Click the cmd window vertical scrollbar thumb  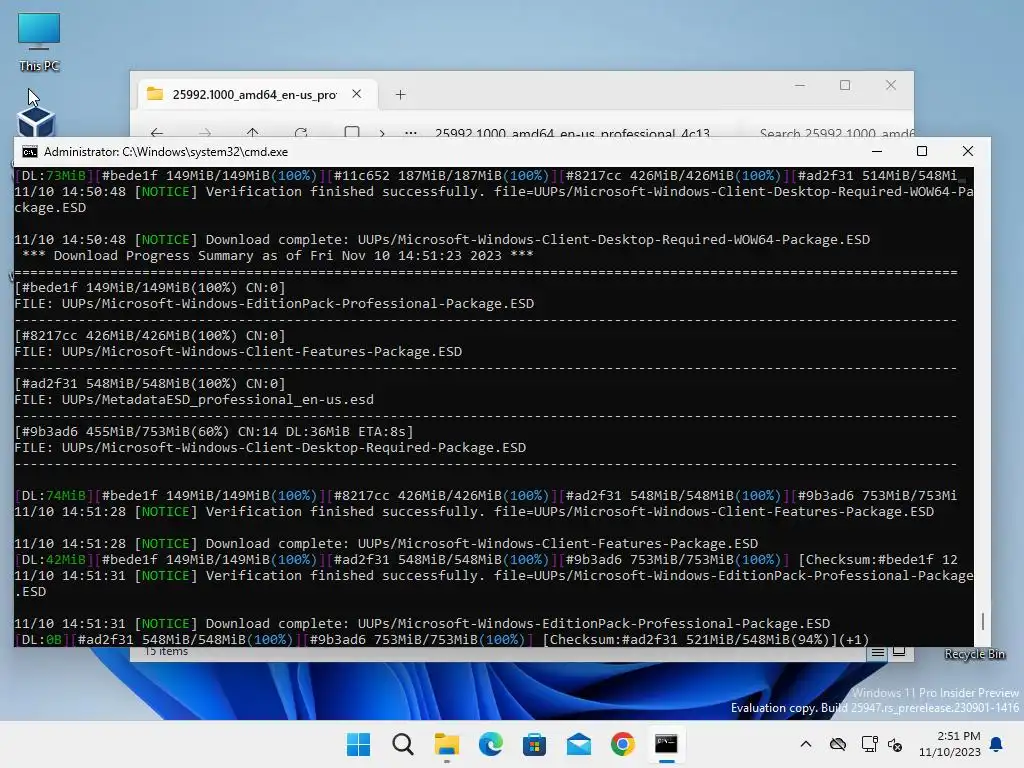point(982,620)
